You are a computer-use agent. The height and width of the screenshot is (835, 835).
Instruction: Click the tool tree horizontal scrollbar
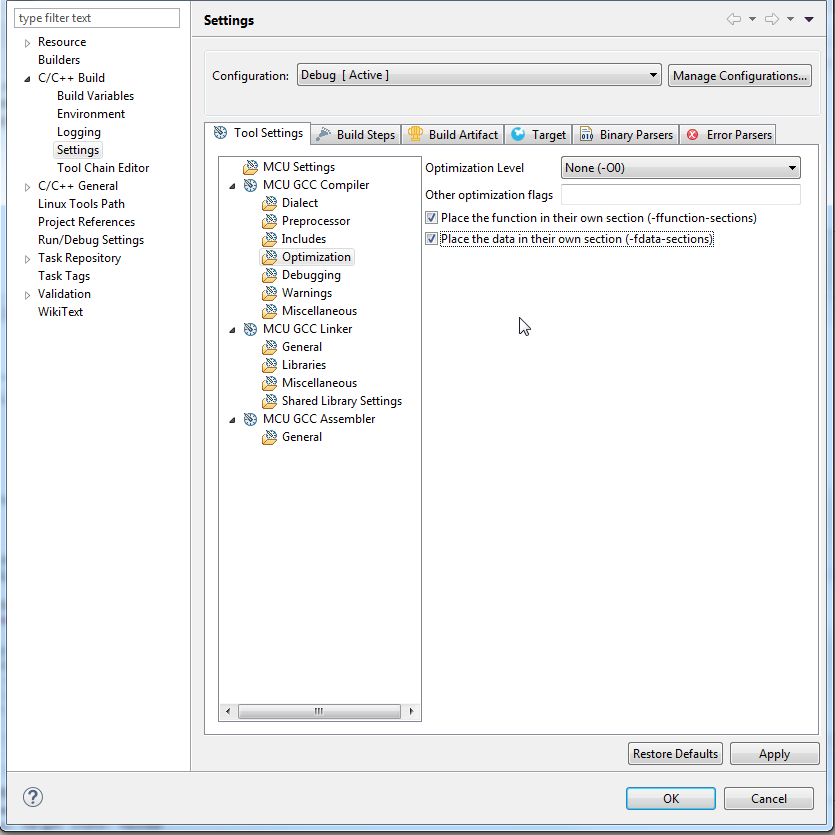(x=319, y=712)
